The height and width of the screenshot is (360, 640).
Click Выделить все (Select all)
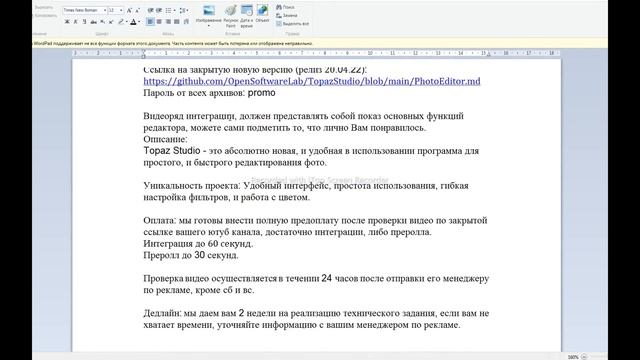293,24
